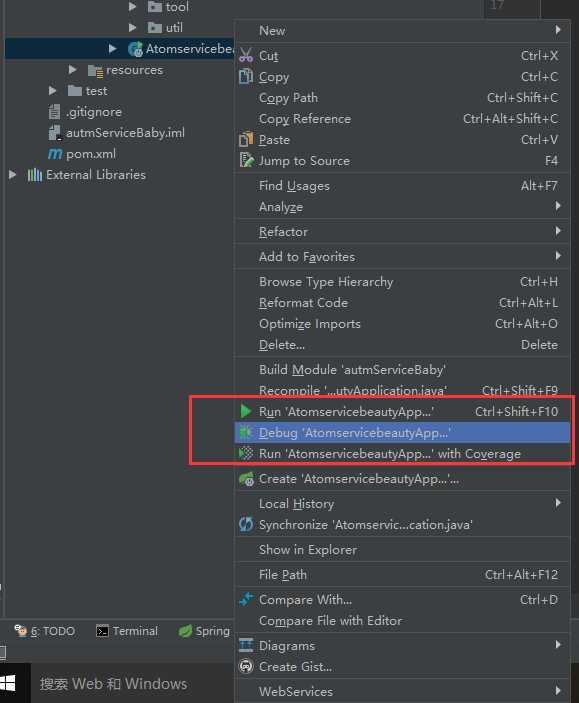Select Show in Explorer entry

point(402,550)
